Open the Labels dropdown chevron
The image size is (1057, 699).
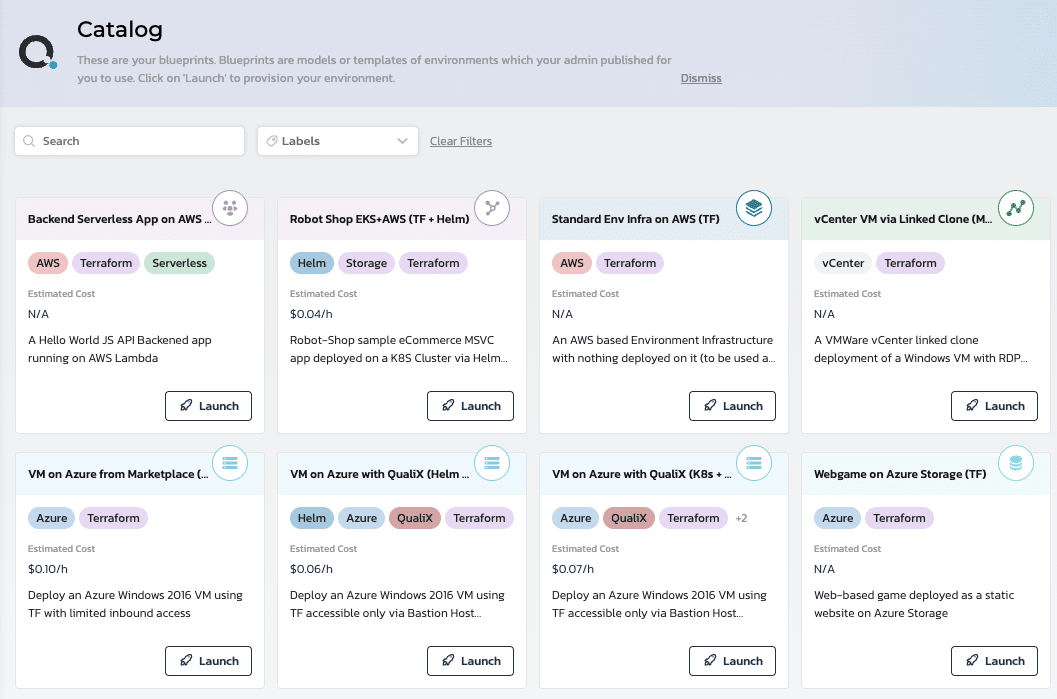click(x=402, y=141)
